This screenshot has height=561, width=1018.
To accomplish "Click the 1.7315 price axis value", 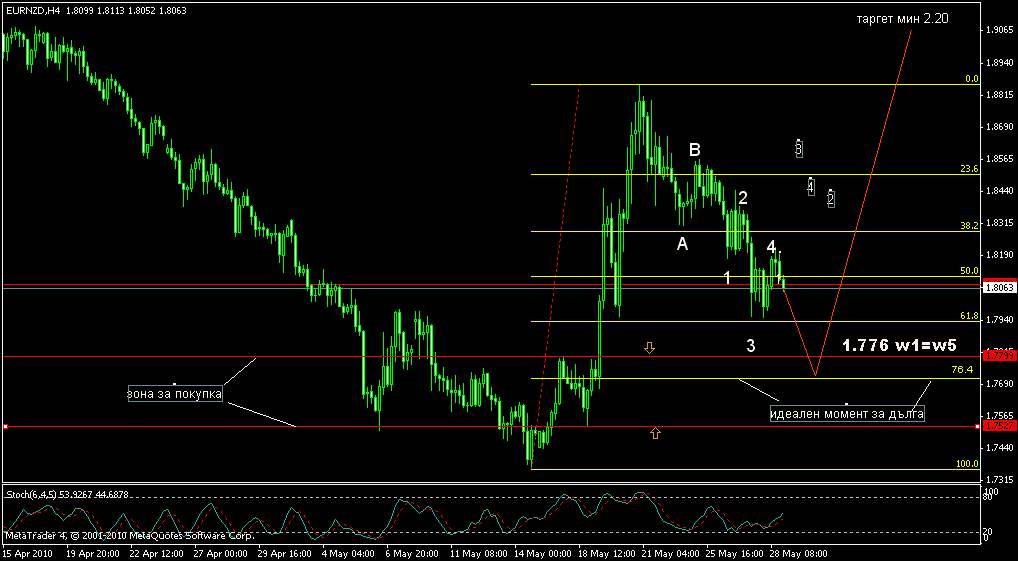I will (x=1000, y=480).
